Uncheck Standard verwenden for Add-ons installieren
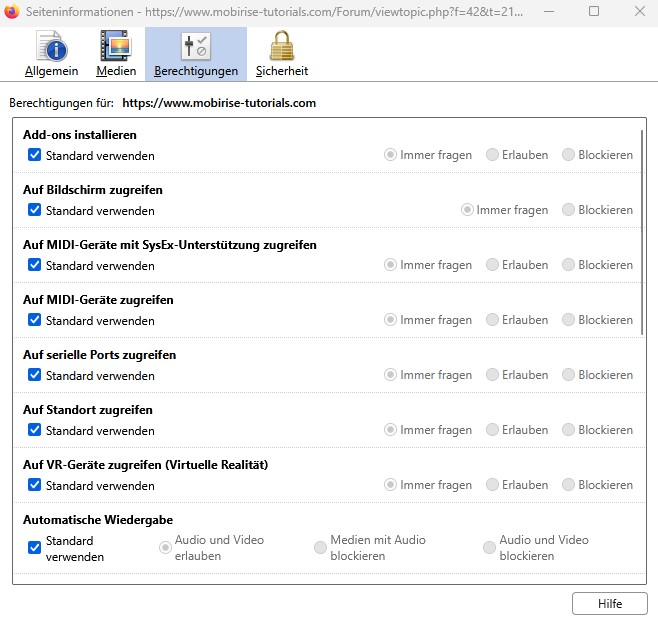Image resolution: width=658 pixels, height=622 pixels. (34, 155)
